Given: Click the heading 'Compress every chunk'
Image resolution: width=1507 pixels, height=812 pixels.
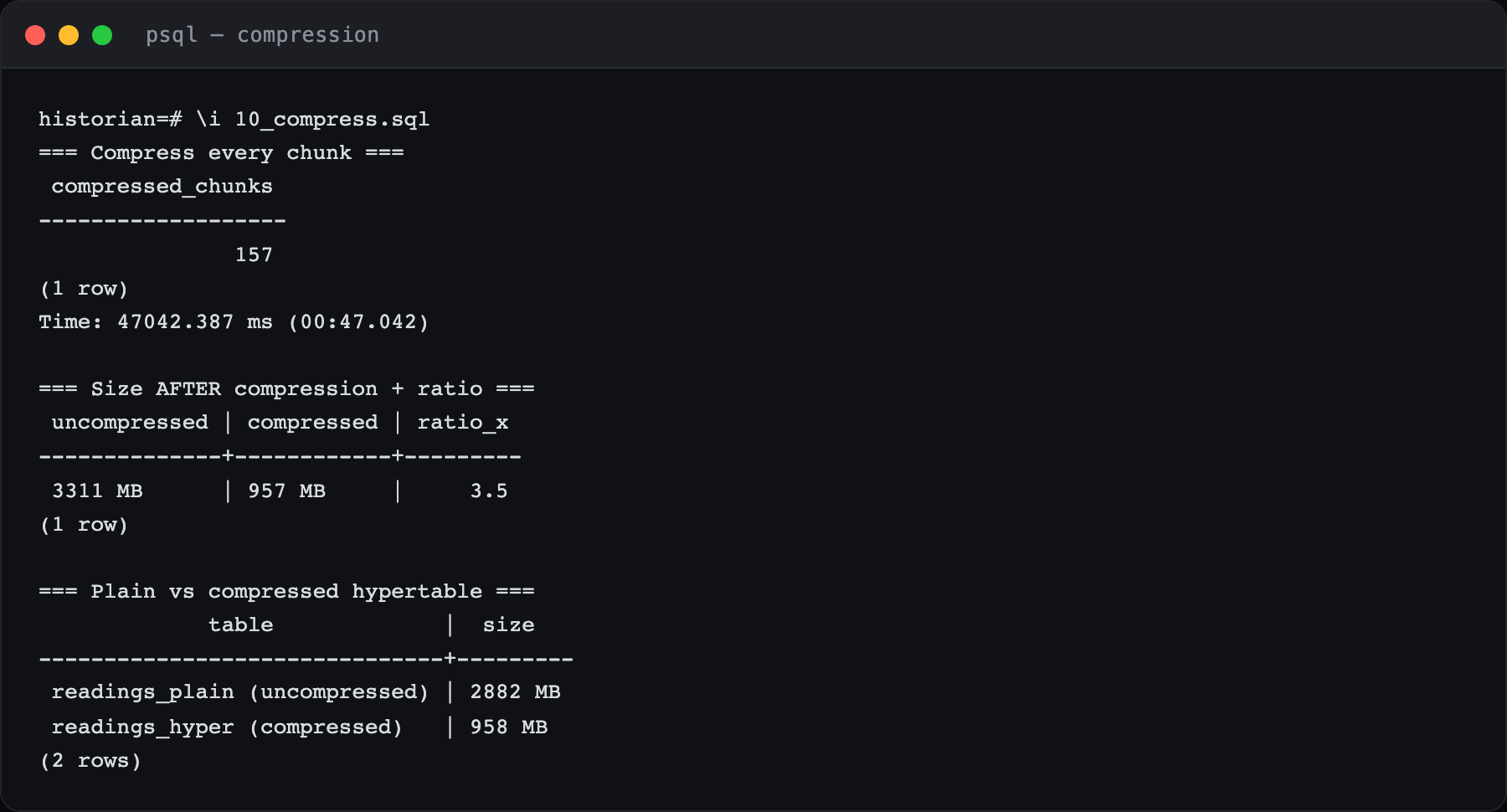Looking at the screenshot, I should coord(221,152).
